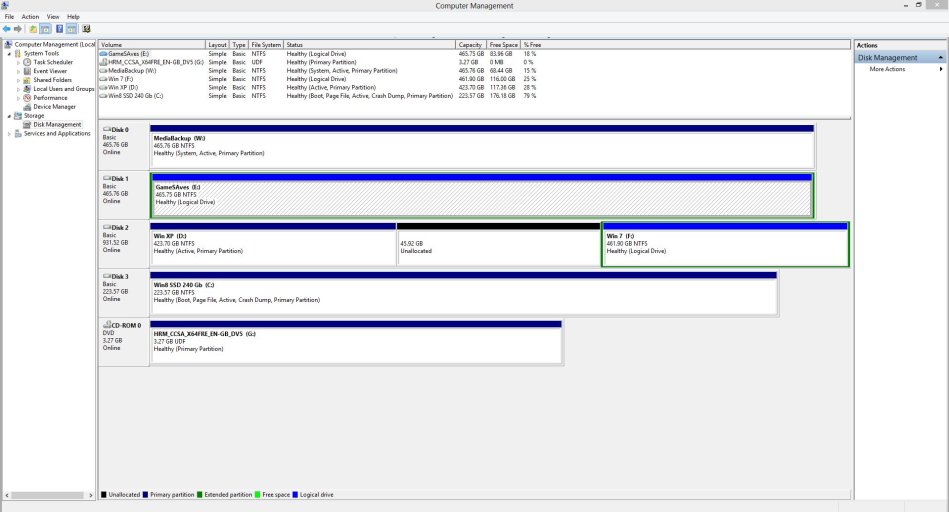Expand the Event Viewer node

[19, 71]
